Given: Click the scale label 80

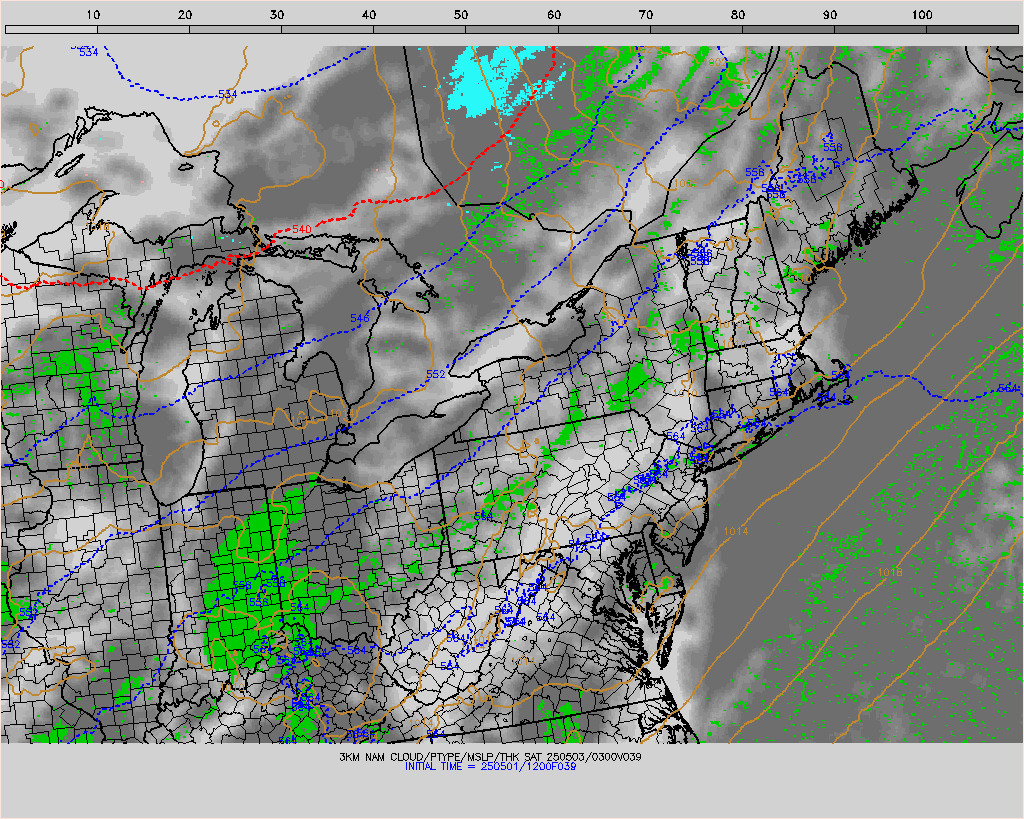Looking at the screenshot, I should [x=738, y=15].
